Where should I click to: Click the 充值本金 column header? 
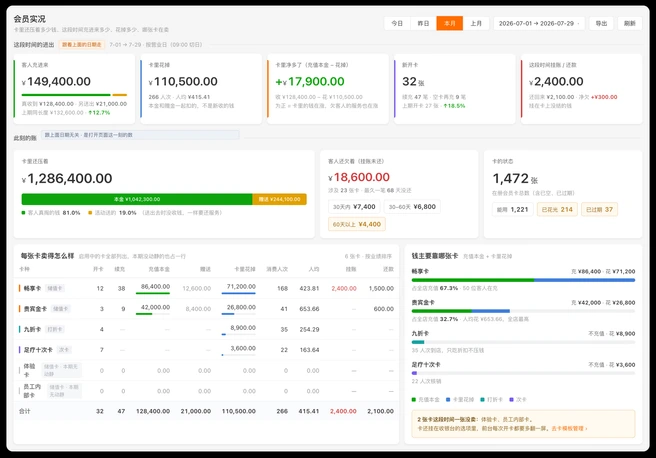pyautogui.click(x=159, y=269)
